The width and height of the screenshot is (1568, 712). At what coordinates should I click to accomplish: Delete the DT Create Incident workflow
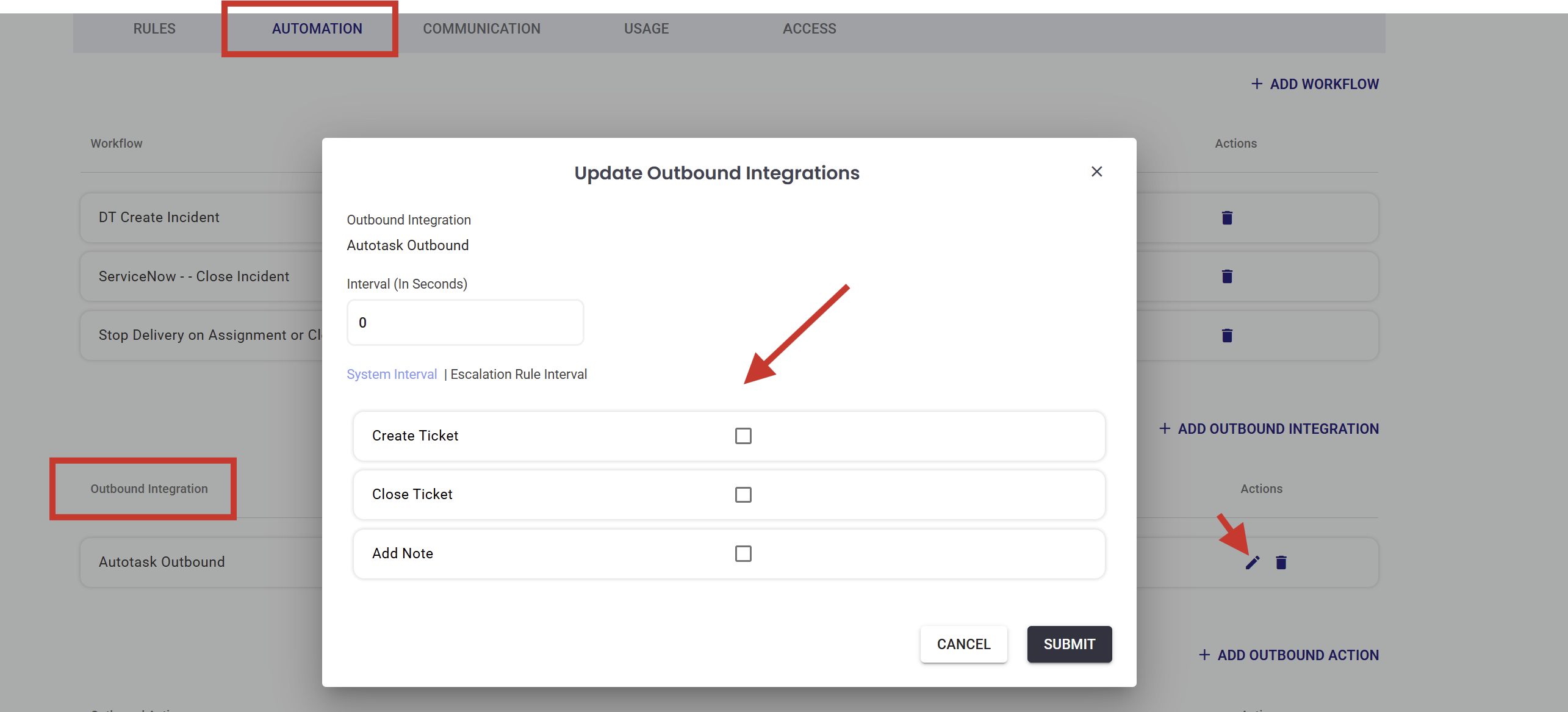[1227, 218]
